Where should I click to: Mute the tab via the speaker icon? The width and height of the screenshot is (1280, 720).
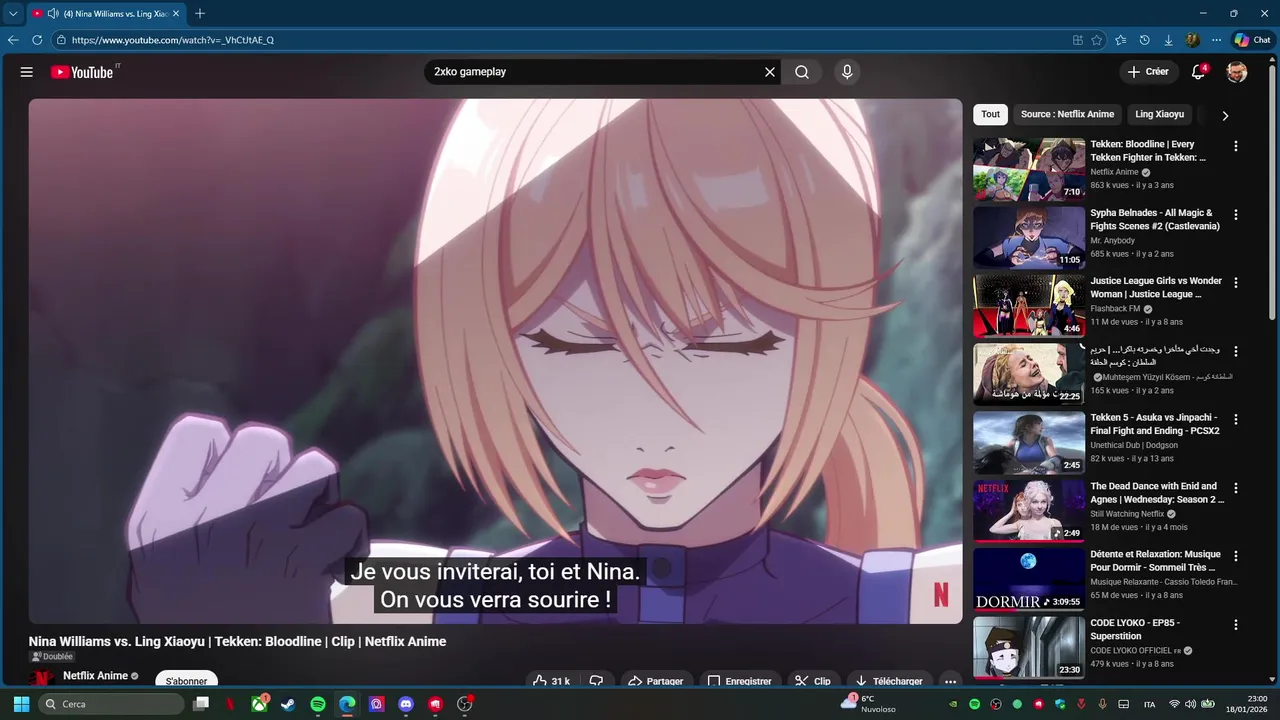(52, 14)
